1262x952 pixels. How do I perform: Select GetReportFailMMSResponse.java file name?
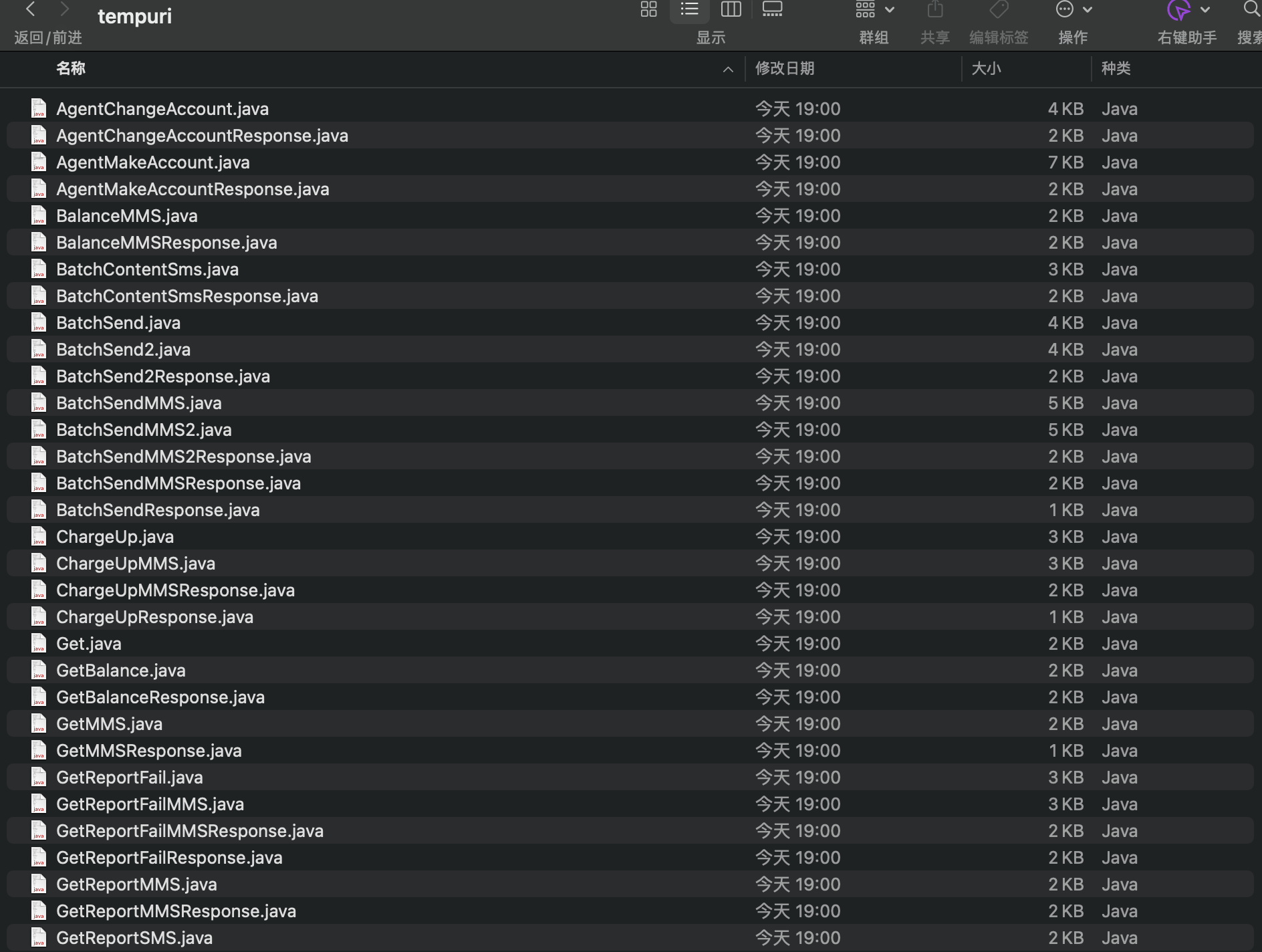190,831
